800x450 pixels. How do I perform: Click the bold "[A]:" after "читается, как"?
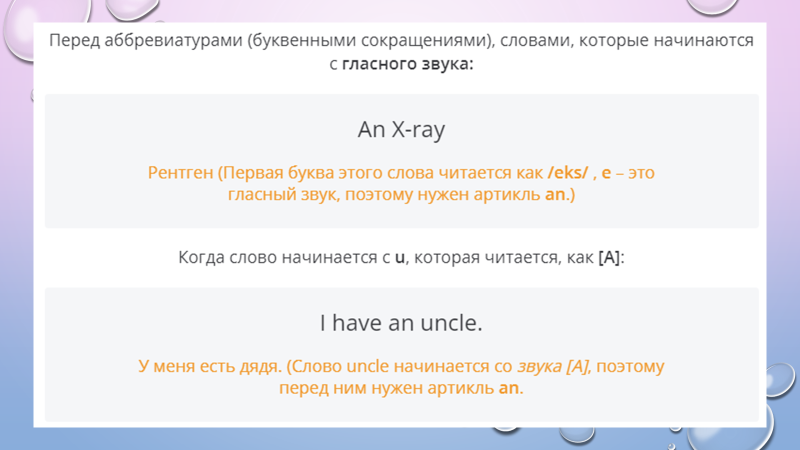pos(611,257)
